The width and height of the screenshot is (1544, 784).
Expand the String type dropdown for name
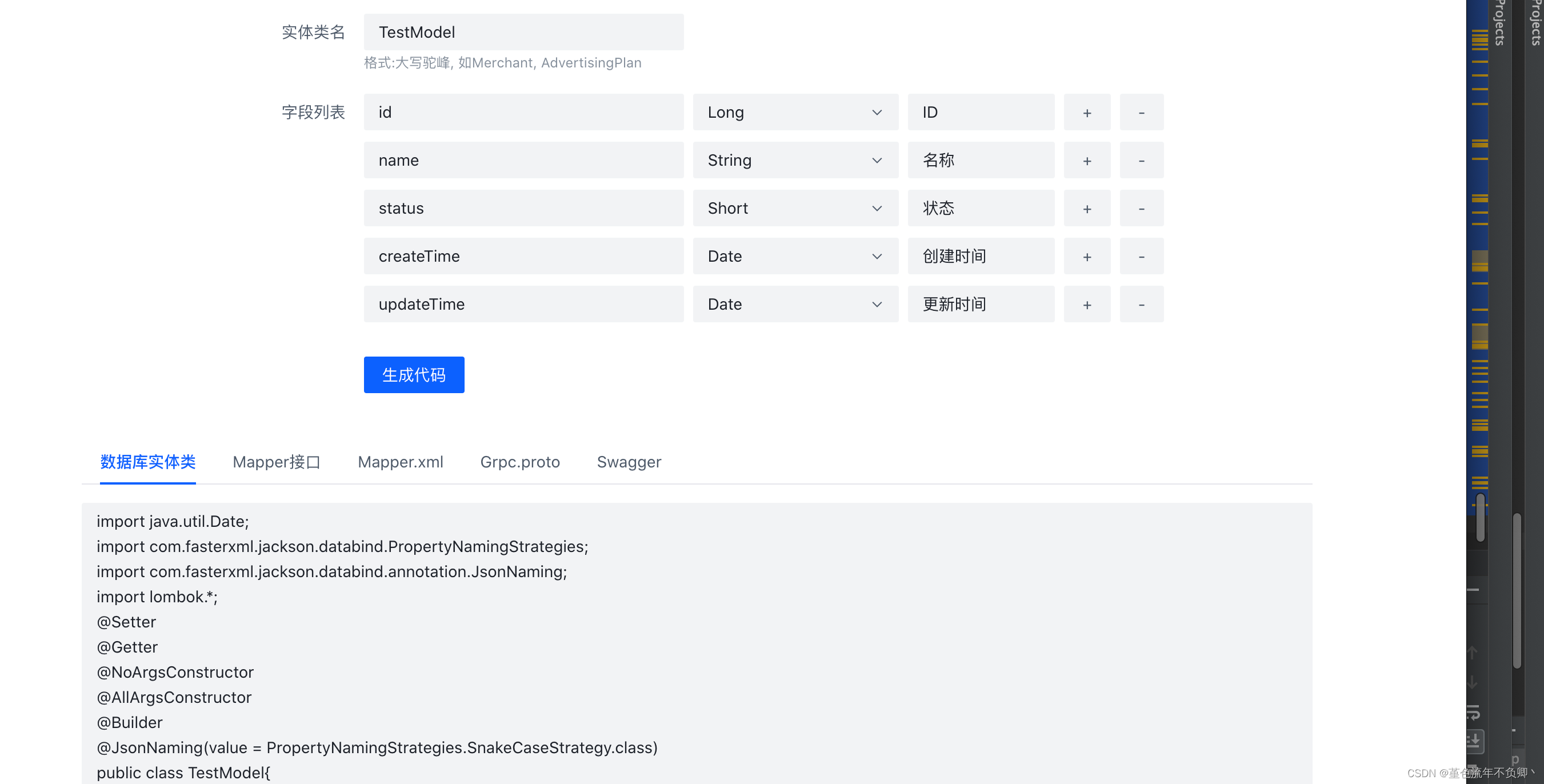pyautogui.click(x=795, y=160)
